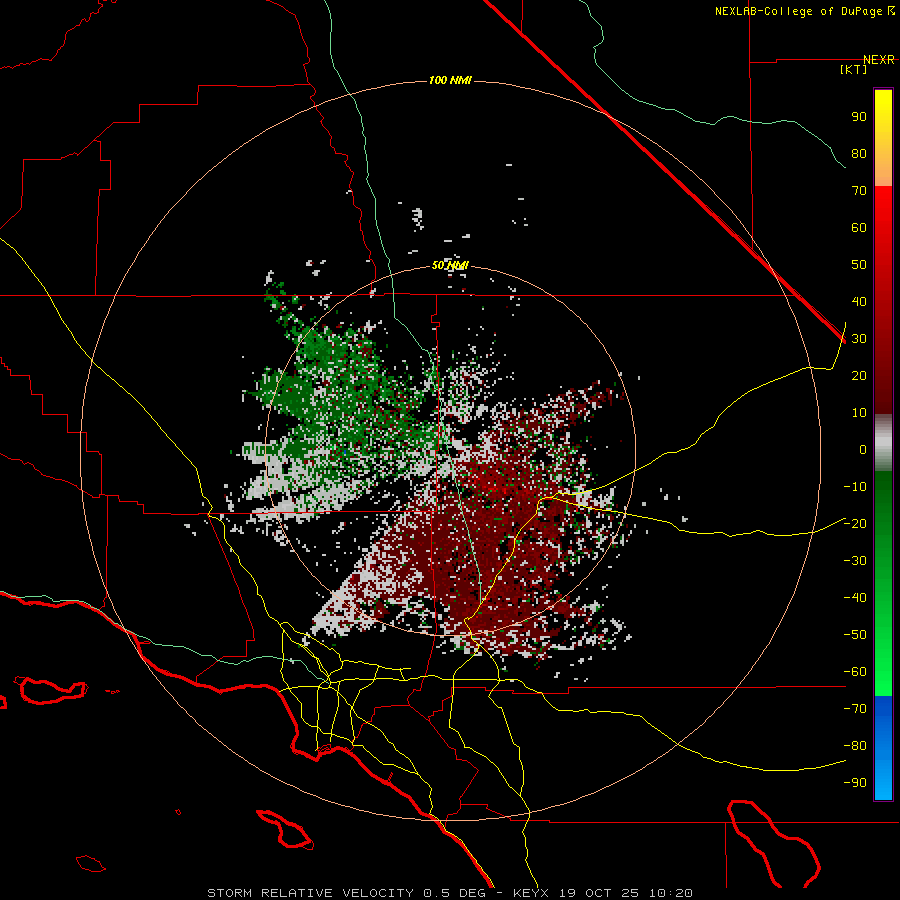The height and width of the screenshot is (900, 900).
Task: Click the -60 value on the velocity scale
Action: tap(855, 672)
